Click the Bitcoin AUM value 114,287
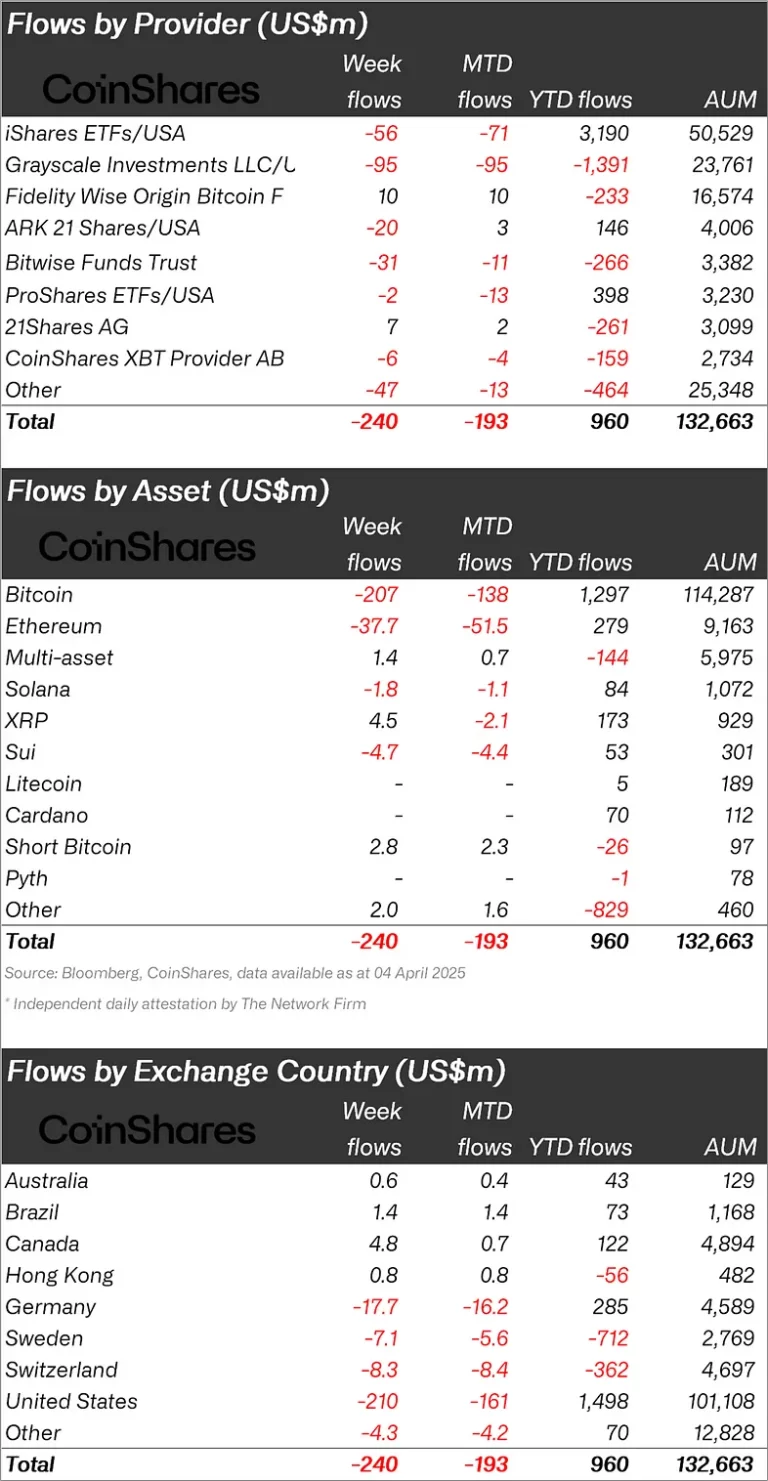 714,594
